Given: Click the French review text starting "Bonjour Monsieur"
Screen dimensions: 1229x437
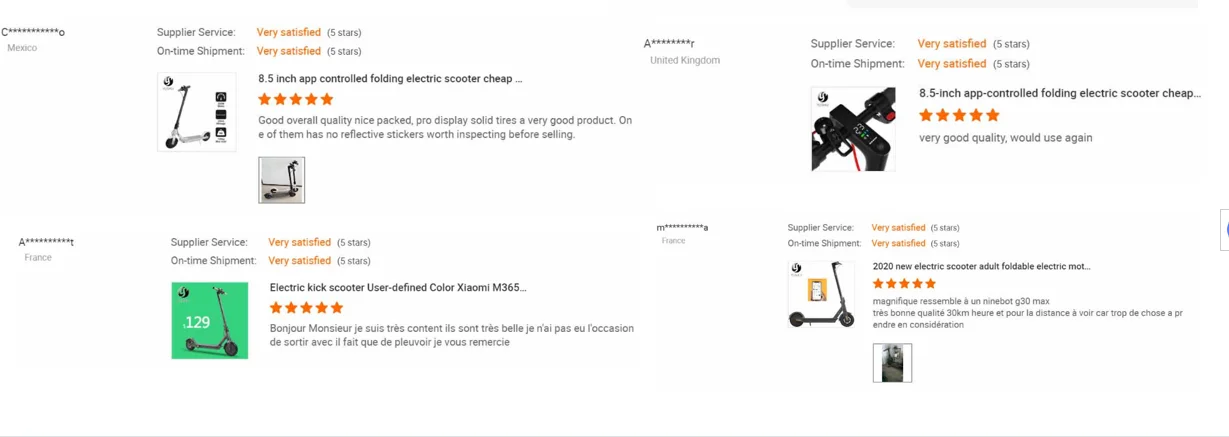Looking at the screenshot, I should pyautogui.click(x=451, y=335).
